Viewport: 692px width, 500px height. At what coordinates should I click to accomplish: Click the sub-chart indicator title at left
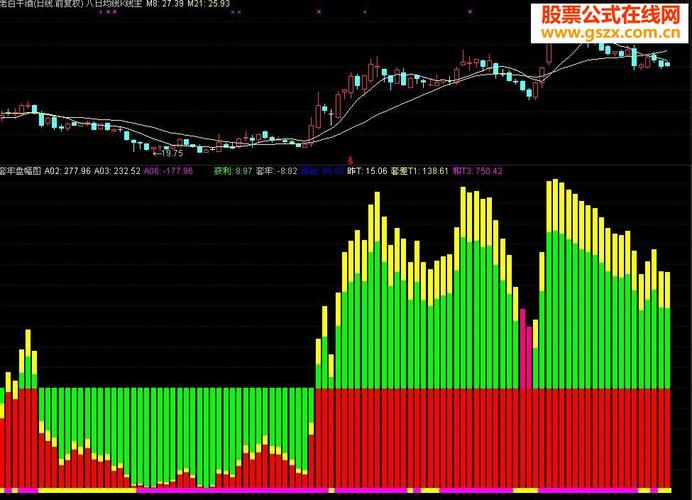[21, 171]
